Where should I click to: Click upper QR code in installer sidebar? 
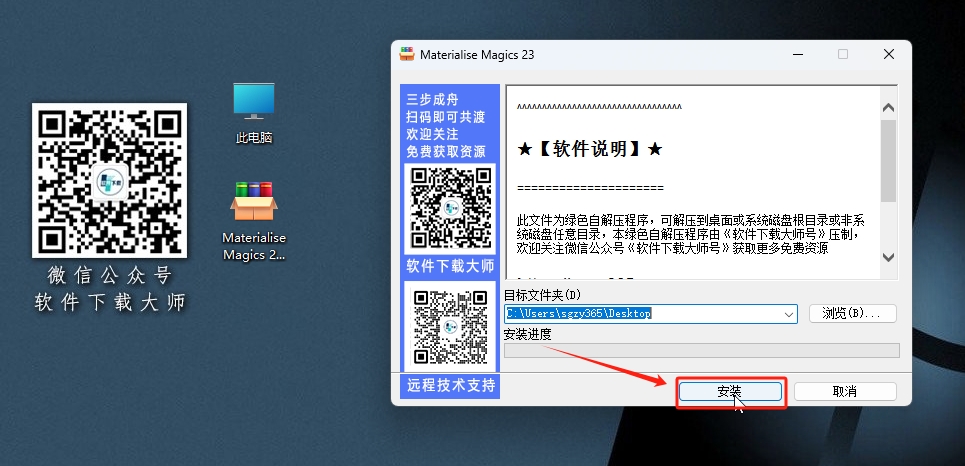(x=450, y=209)
